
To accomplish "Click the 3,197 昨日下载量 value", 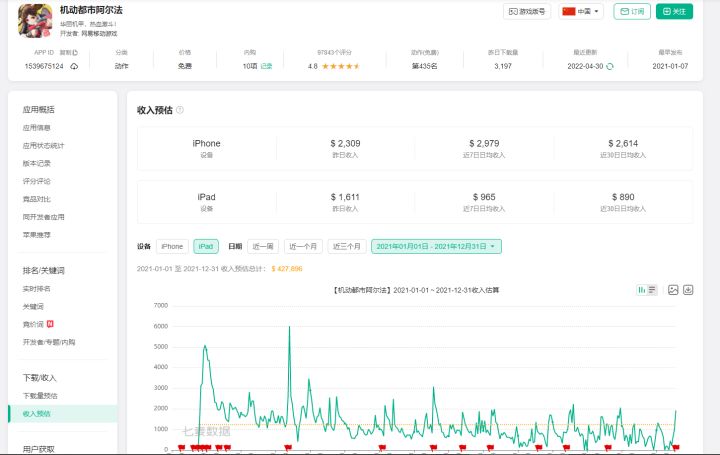I will (x=503, y=66).
